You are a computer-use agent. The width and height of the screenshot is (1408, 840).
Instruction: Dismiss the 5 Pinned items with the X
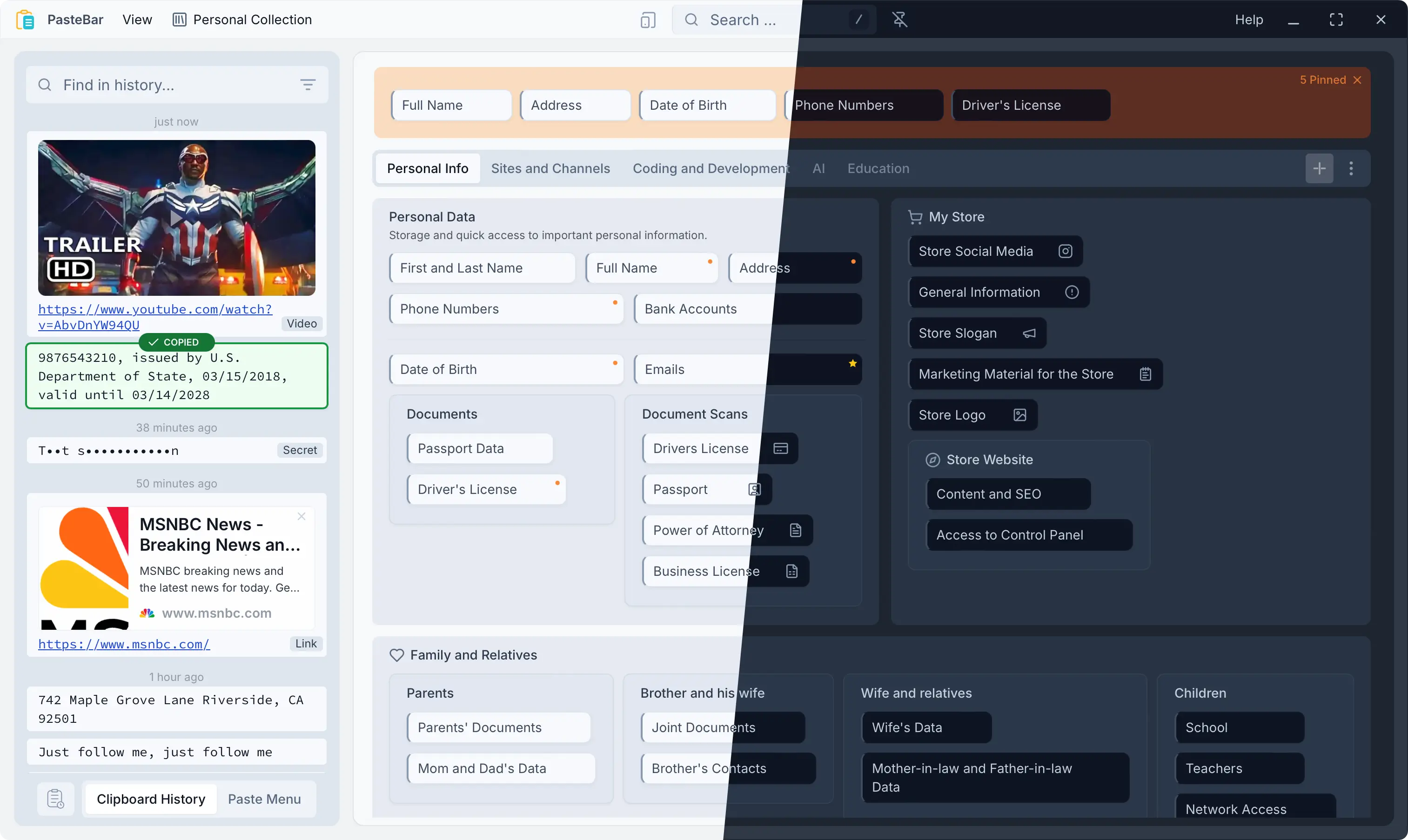(x=1358, y=80)
